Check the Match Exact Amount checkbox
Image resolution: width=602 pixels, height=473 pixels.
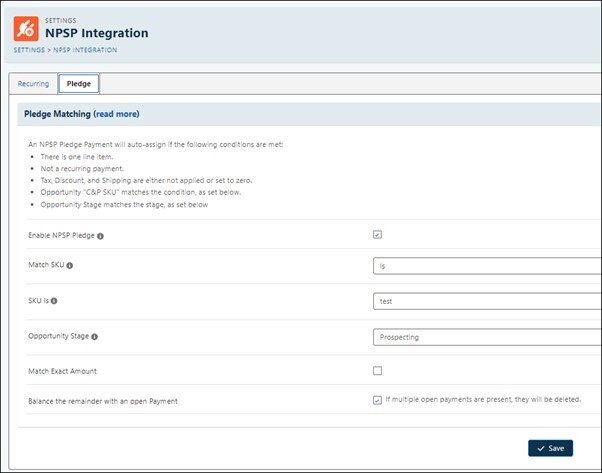pyautogui.click(x=377, y=370)
